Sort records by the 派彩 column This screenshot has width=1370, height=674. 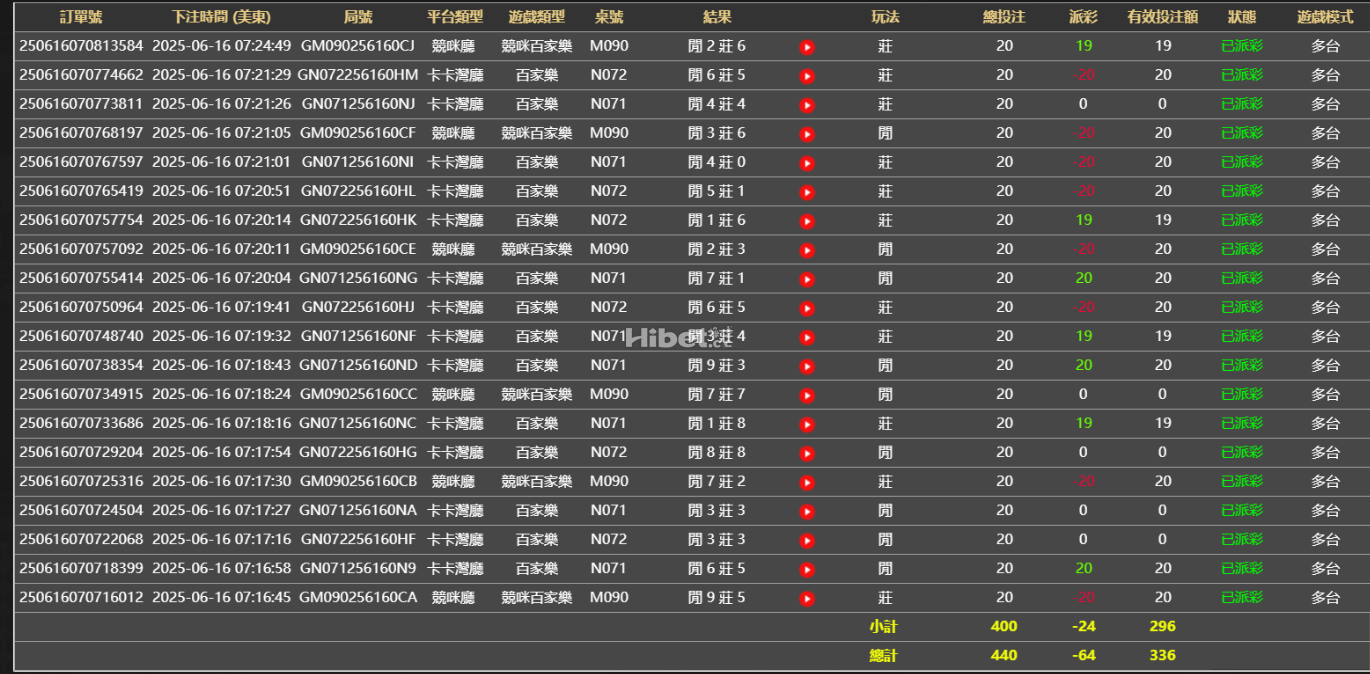1082,16
